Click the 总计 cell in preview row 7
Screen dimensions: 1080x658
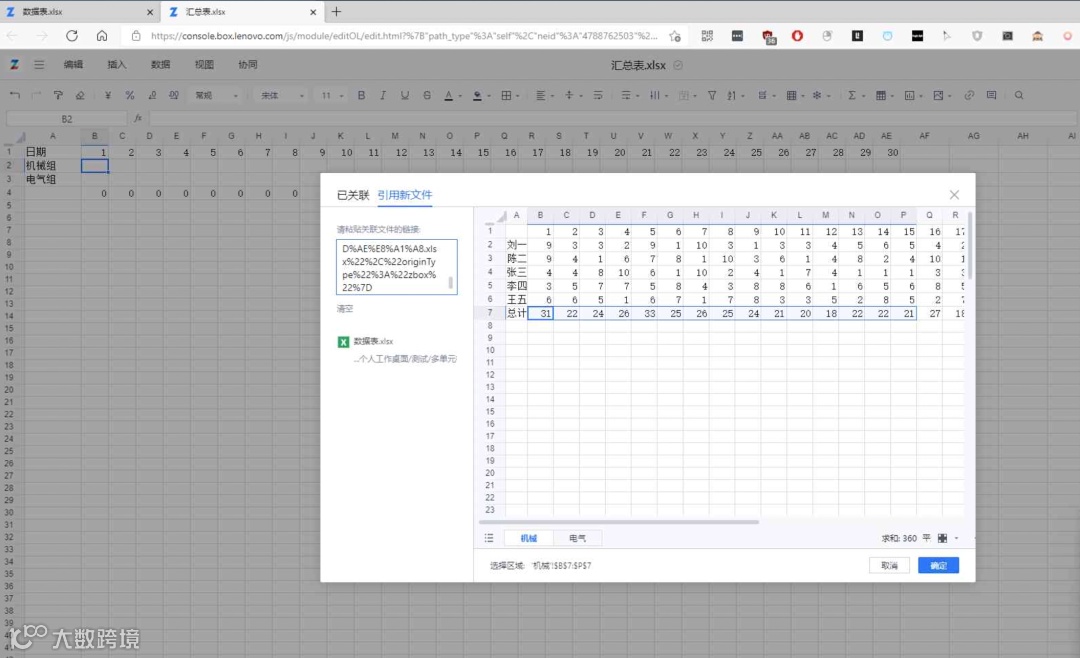coord(517,313)
